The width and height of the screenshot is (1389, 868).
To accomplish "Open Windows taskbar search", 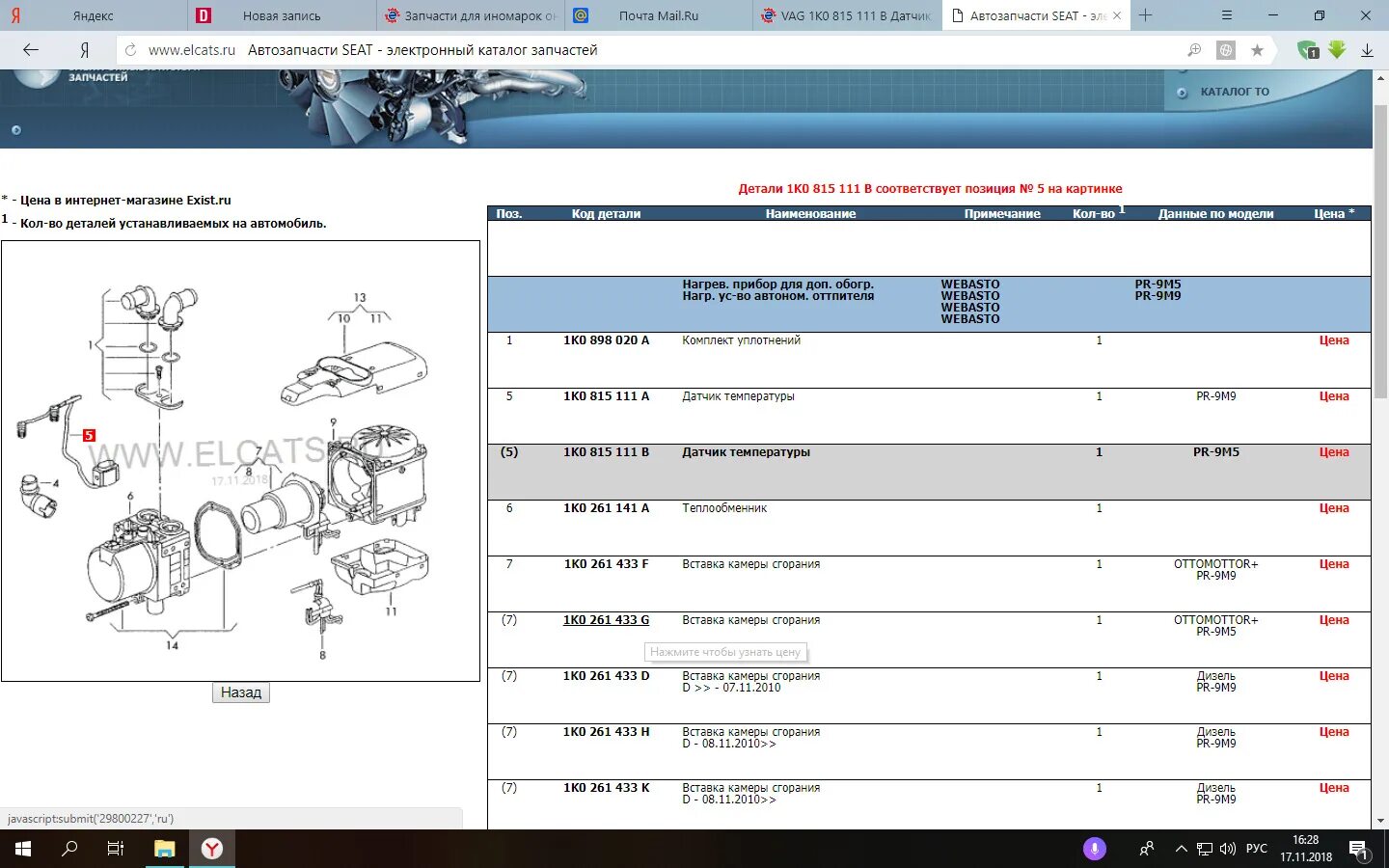I will click(69, 849).
